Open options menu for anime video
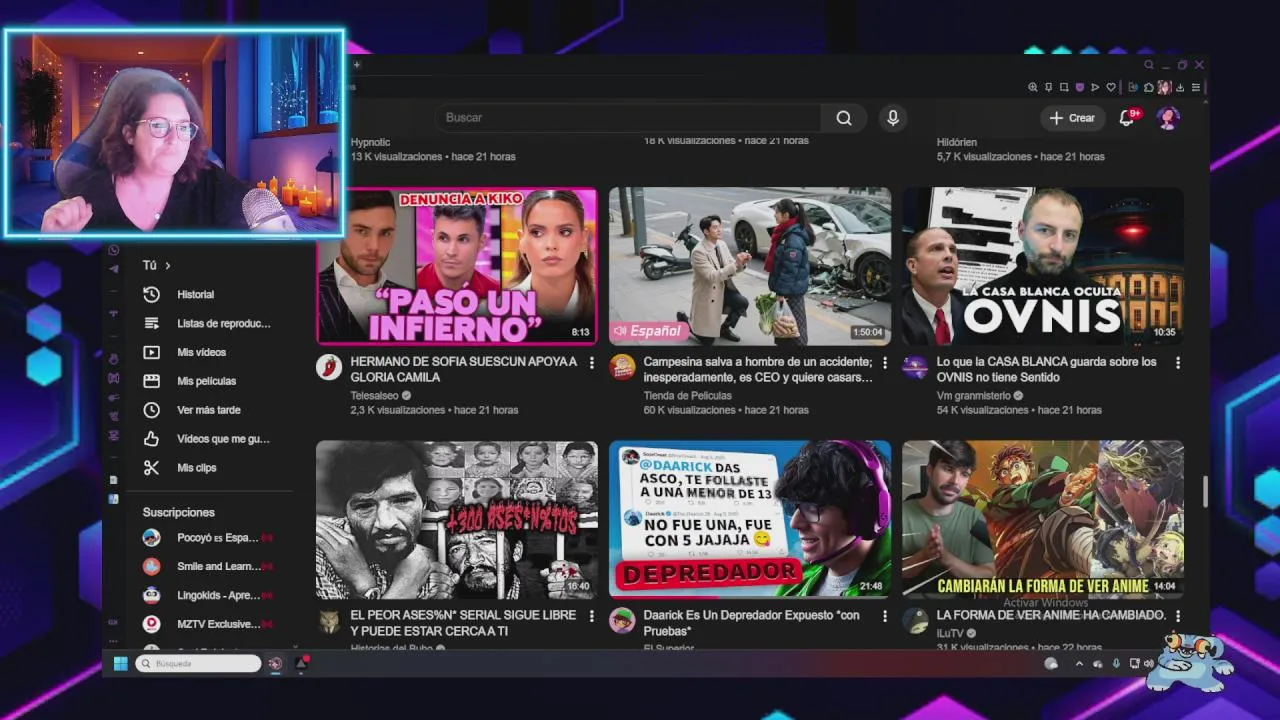 (1177, 617)
